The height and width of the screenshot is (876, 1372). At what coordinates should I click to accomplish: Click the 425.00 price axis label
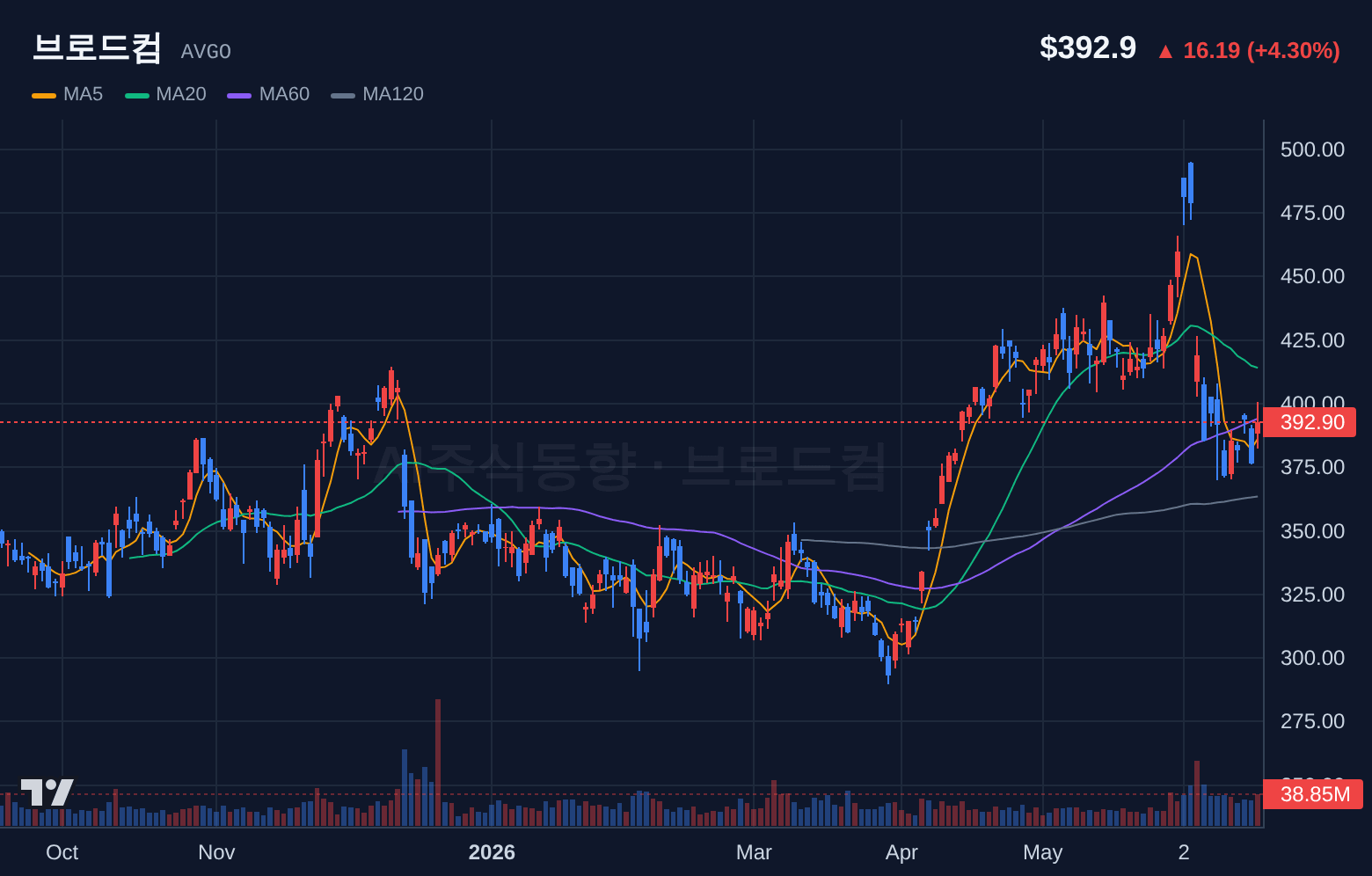tap(1312, 340)
